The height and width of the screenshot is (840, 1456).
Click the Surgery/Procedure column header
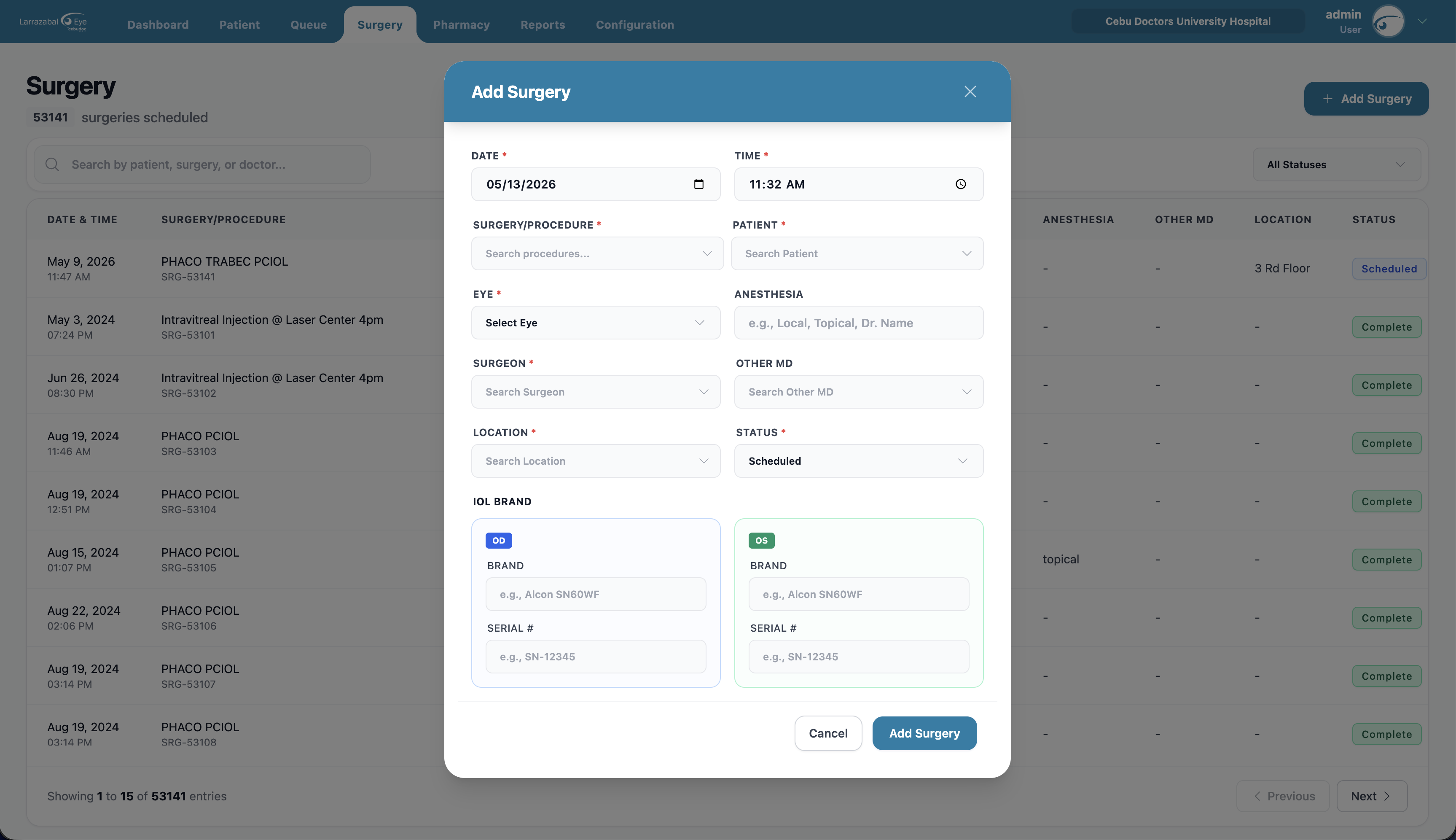pos(223,219)
